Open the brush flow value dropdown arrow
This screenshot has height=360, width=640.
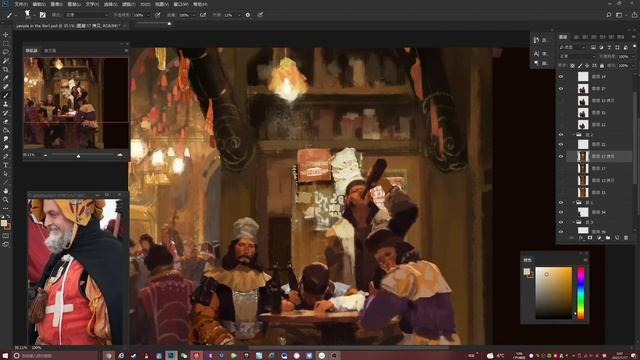coord(193,15)
